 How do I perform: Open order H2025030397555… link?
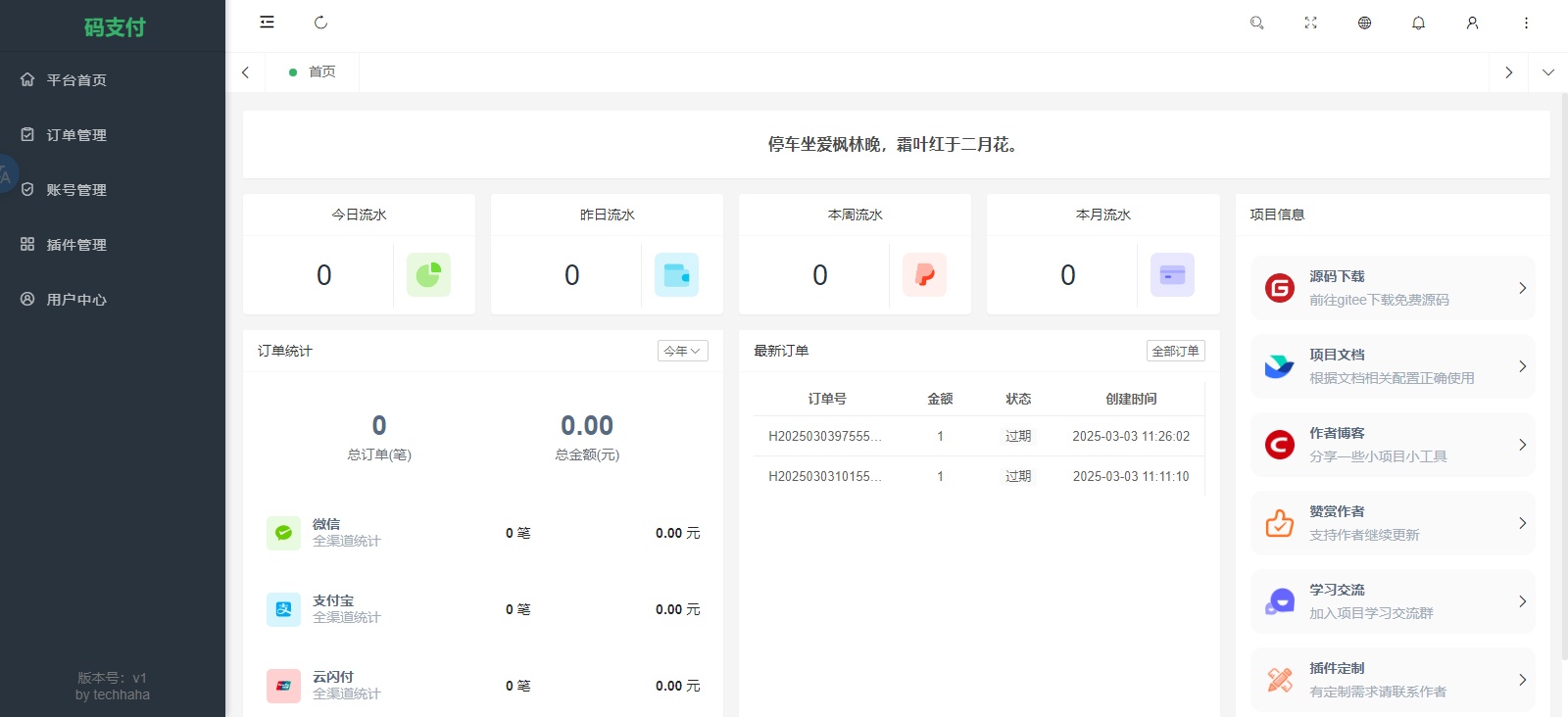(x=825, y=436)
